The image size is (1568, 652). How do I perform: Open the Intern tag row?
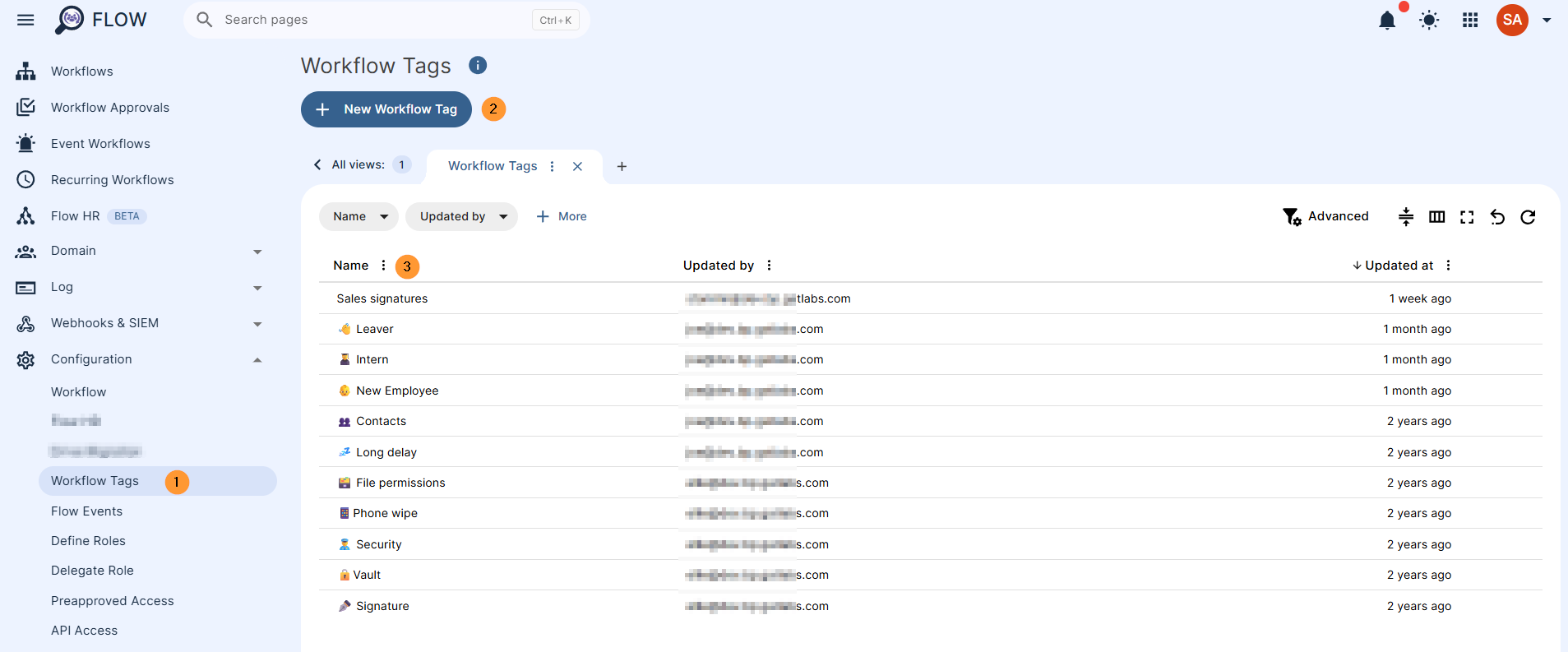[x=930, y=359]
